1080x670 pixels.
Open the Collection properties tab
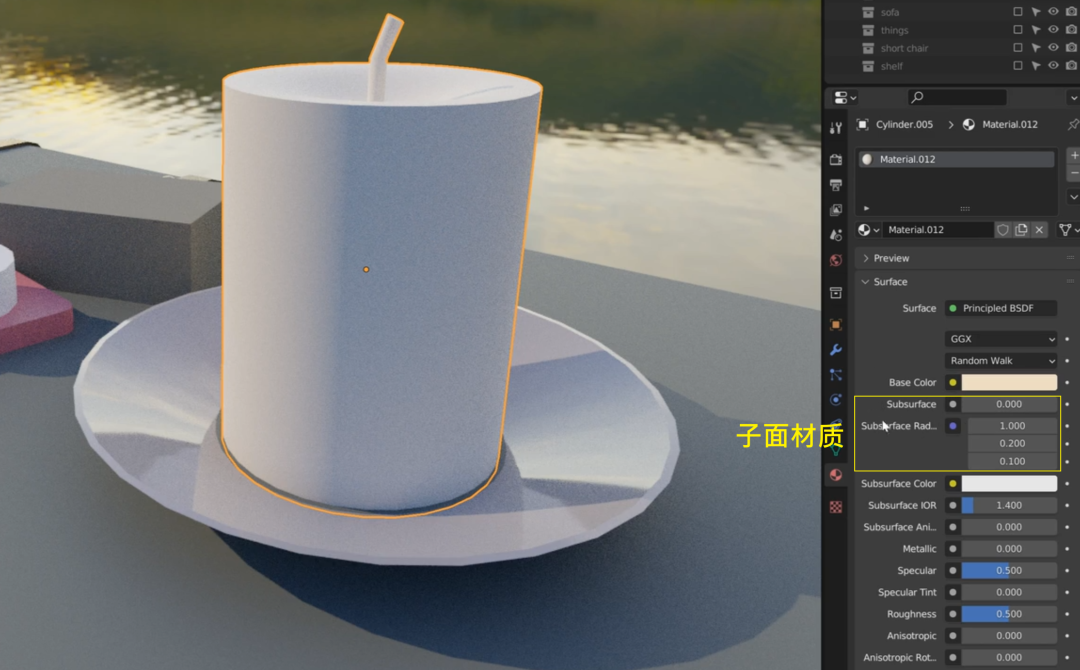[x=835, y=293]
